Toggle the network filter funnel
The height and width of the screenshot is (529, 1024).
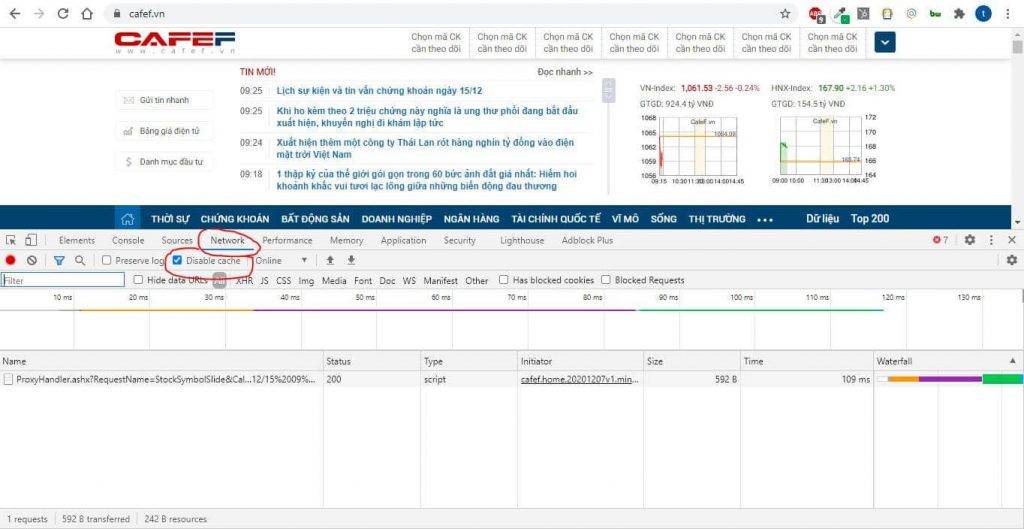[59, 261]
